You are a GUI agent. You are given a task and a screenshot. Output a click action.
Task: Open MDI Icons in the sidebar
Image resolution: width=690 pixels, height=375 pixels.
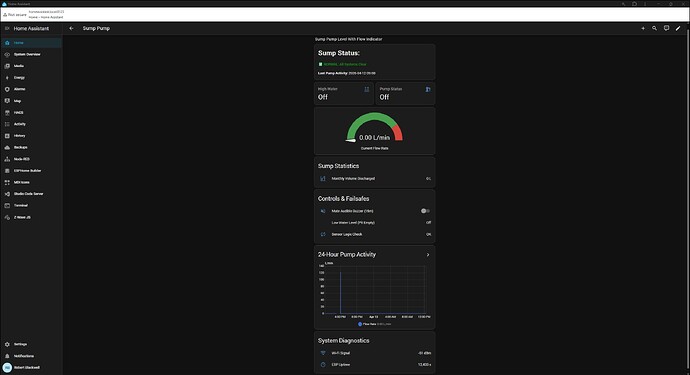pyautogui.click(x=31, y=182)
